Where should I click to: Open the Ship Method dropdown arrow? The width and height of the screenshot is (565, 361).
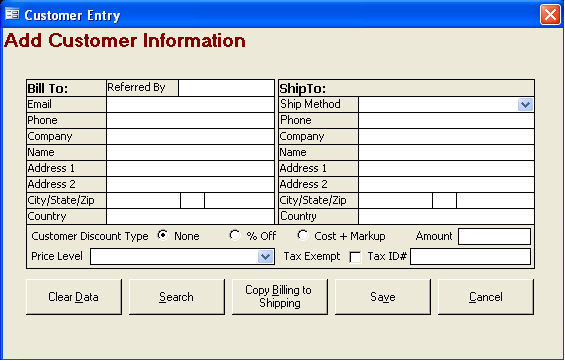coord(525,105)
